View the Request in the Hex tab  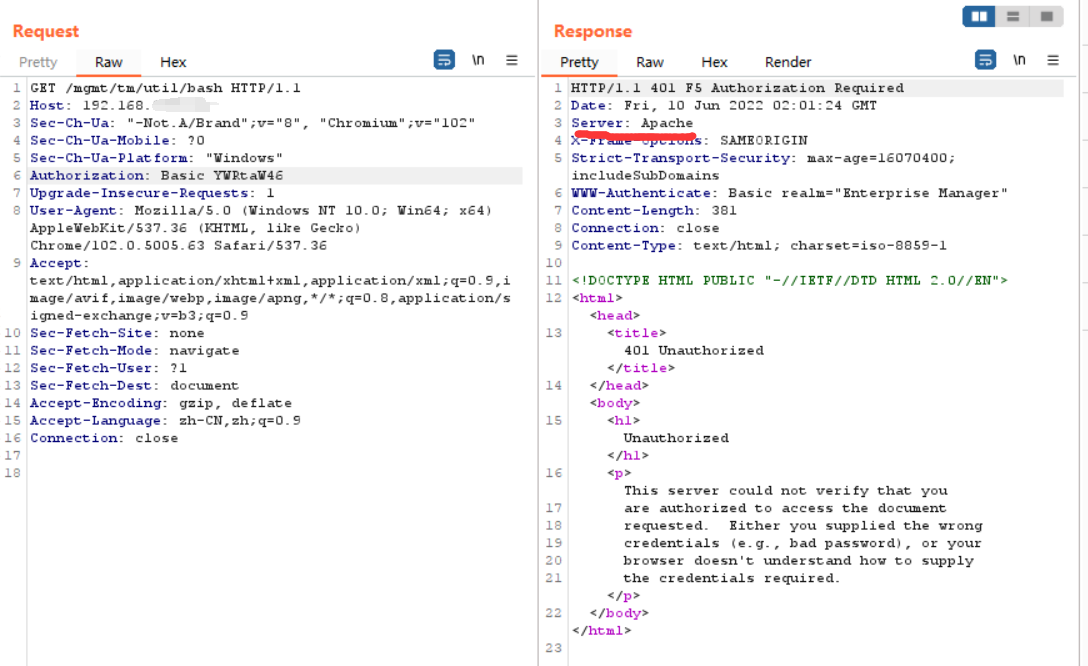(x=172, y=62)
